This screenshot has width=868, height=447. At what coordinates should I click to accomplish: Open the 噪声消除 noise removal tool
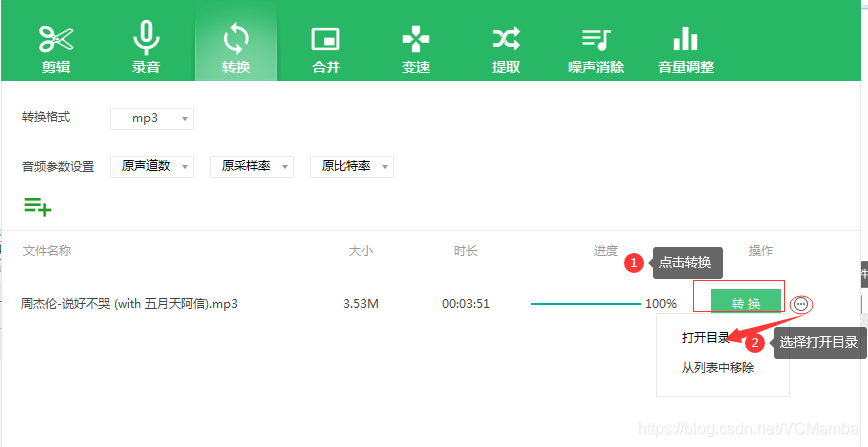pos(596,49)
